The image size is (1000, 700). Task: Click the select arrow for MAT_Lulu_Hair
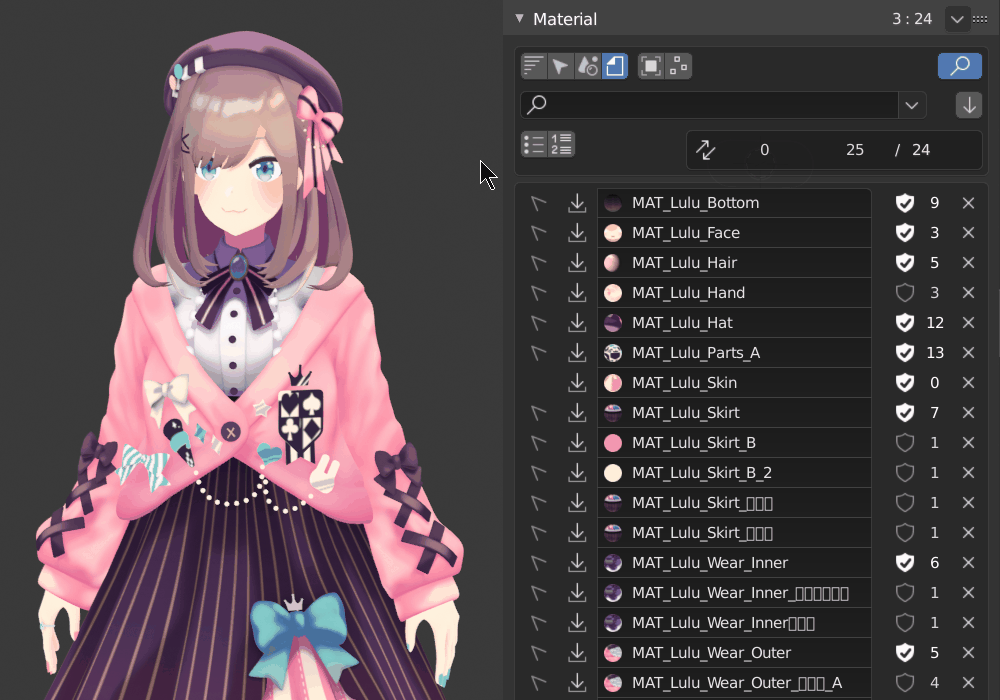539,263
